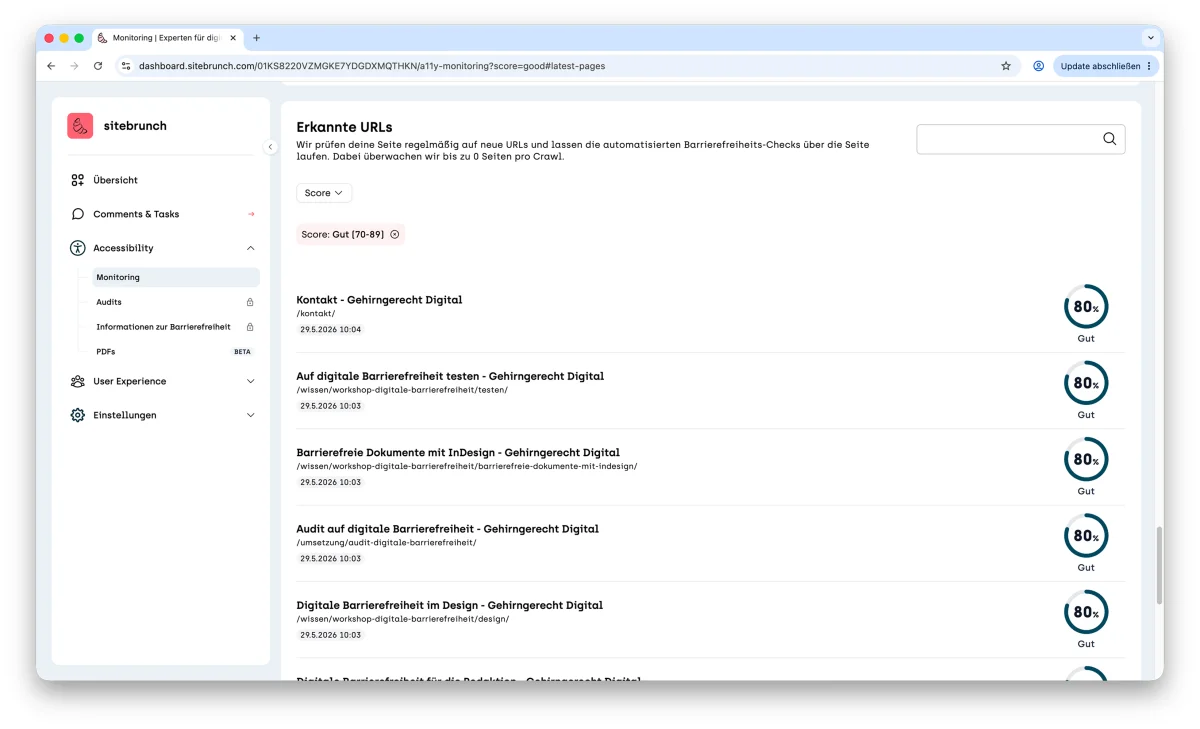
Task: Open Barrierefreie Dokumente mit InDesign entry
Action: (x=458, y=452)
